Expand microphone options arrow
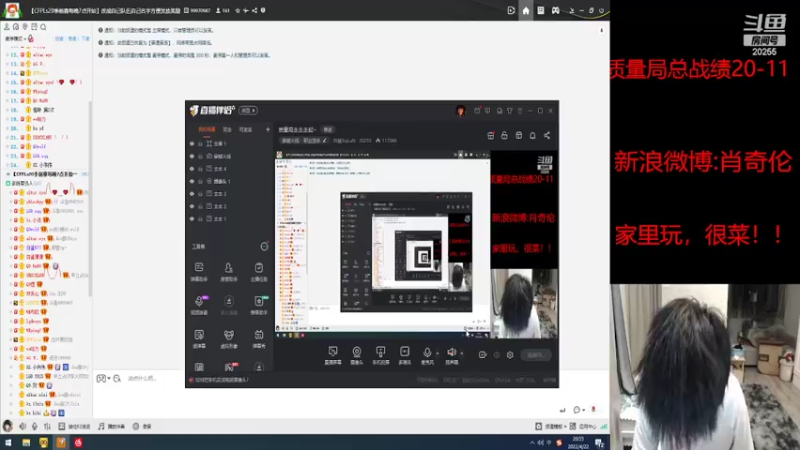Screen dimensions: 800x450 point(437,353)
